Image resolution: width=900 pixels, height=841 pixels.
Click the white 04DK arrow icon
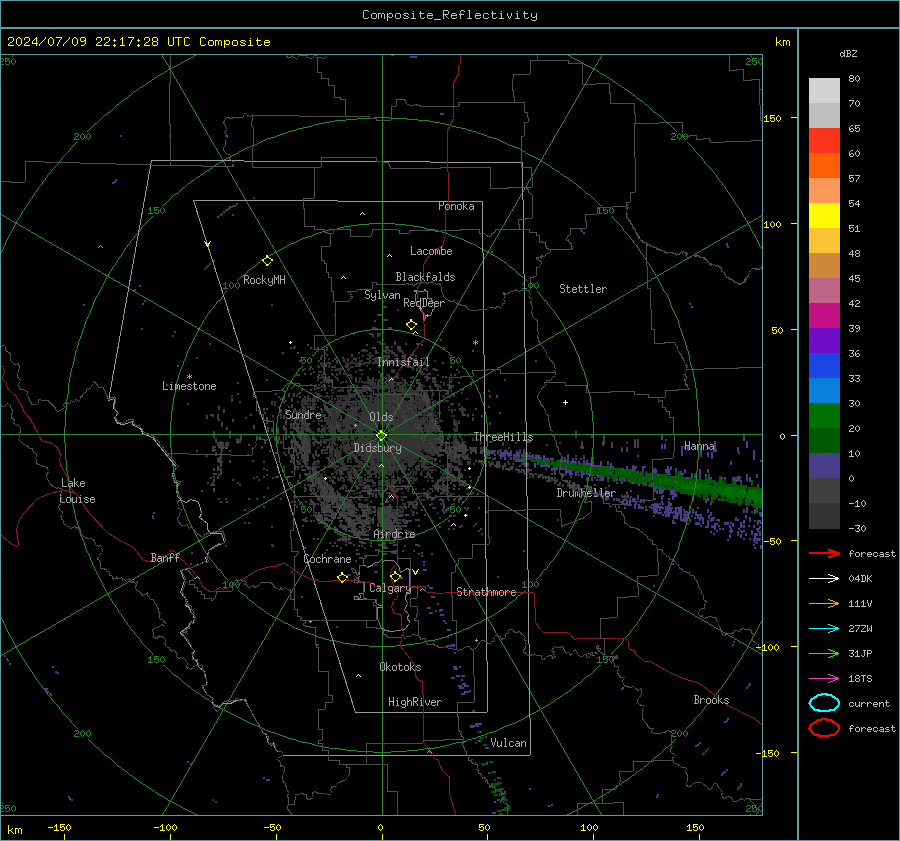coord(824,579)
